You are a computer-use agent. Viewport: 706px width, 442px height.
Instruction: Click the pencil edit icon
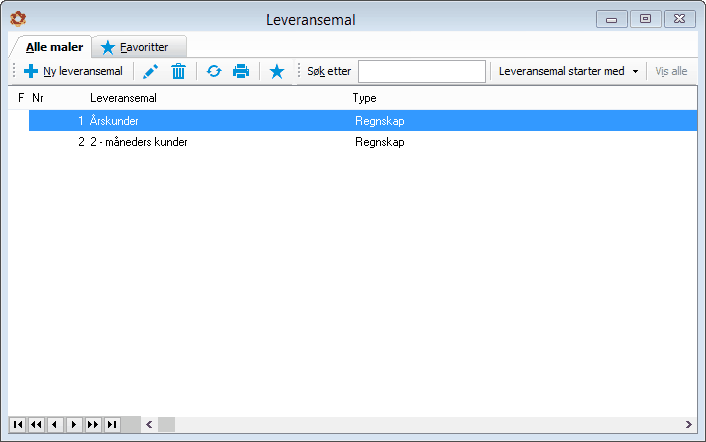[x=150, y=71]
